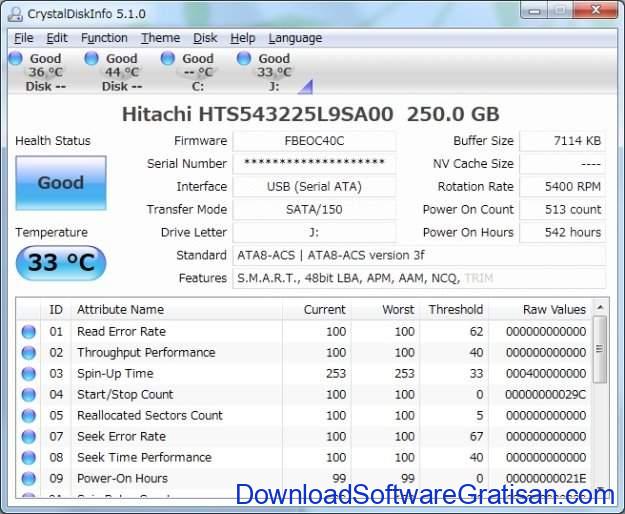Open the Theme menu
The width and height of the screenshot is (625, 514).
[x=160, y=38]
